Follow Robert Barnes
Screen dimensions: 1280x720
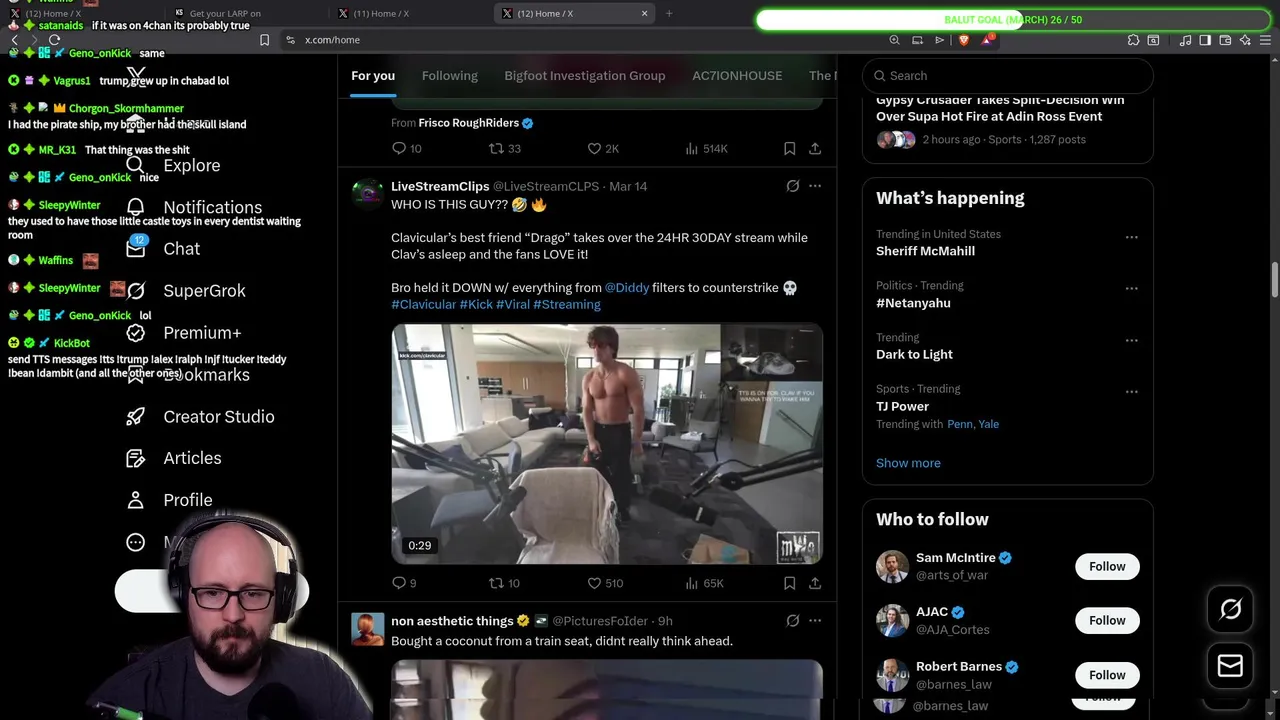pos(1107,675)
